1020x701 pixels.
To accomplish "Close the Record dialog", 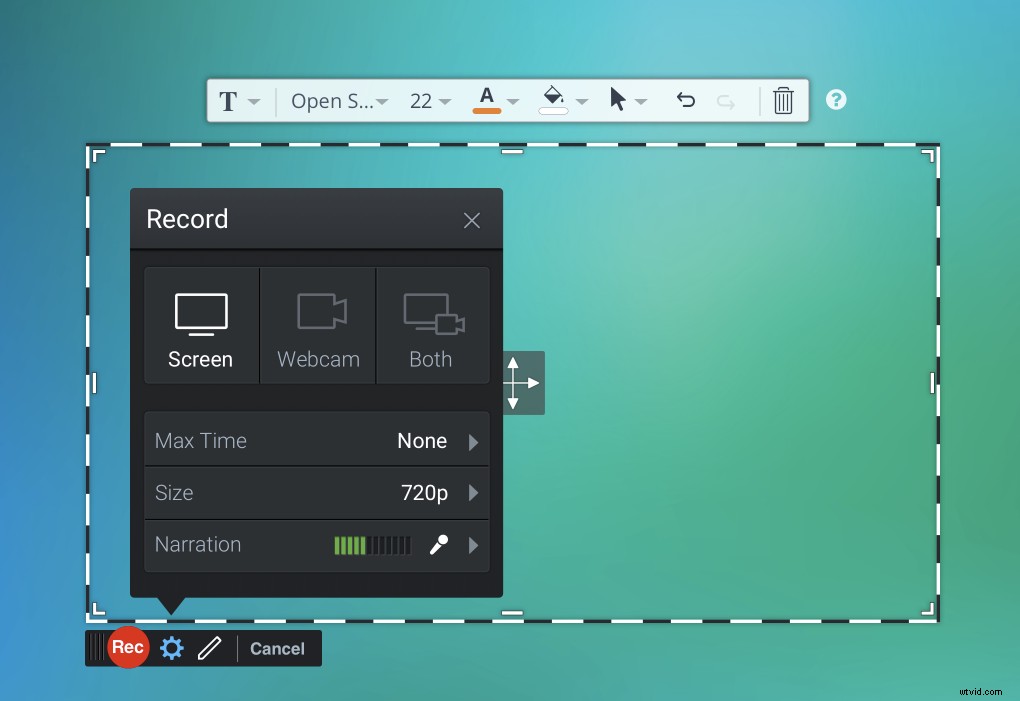I will coord(471,219).
